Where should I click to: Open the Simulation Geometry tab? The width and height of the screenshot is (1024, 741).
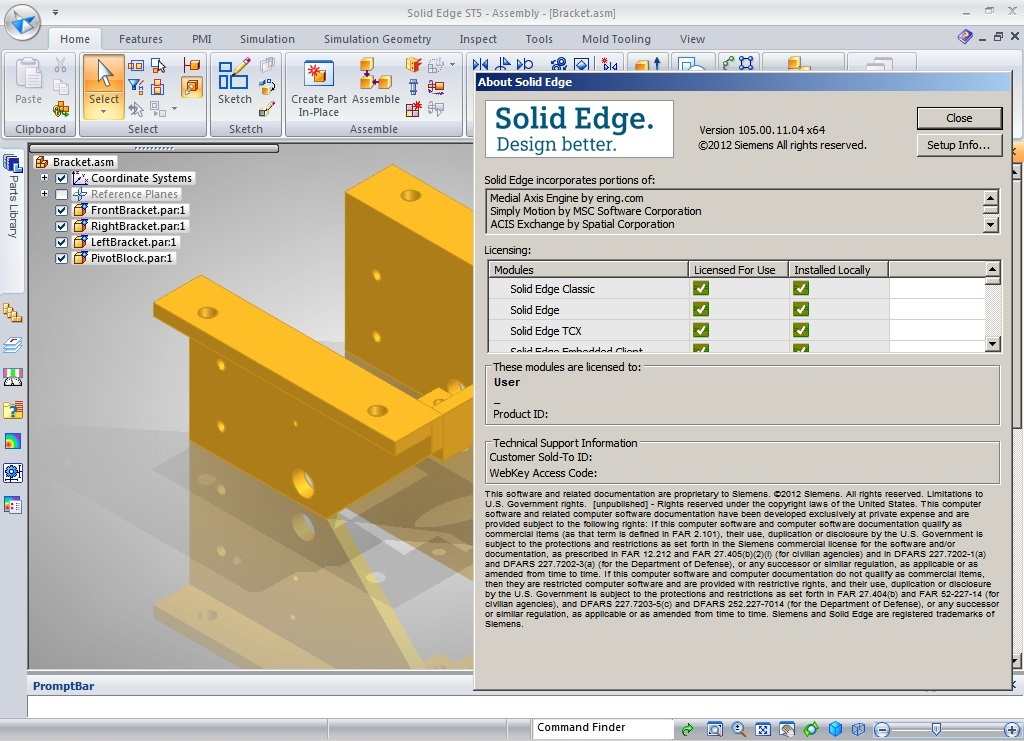pos(377,39)
